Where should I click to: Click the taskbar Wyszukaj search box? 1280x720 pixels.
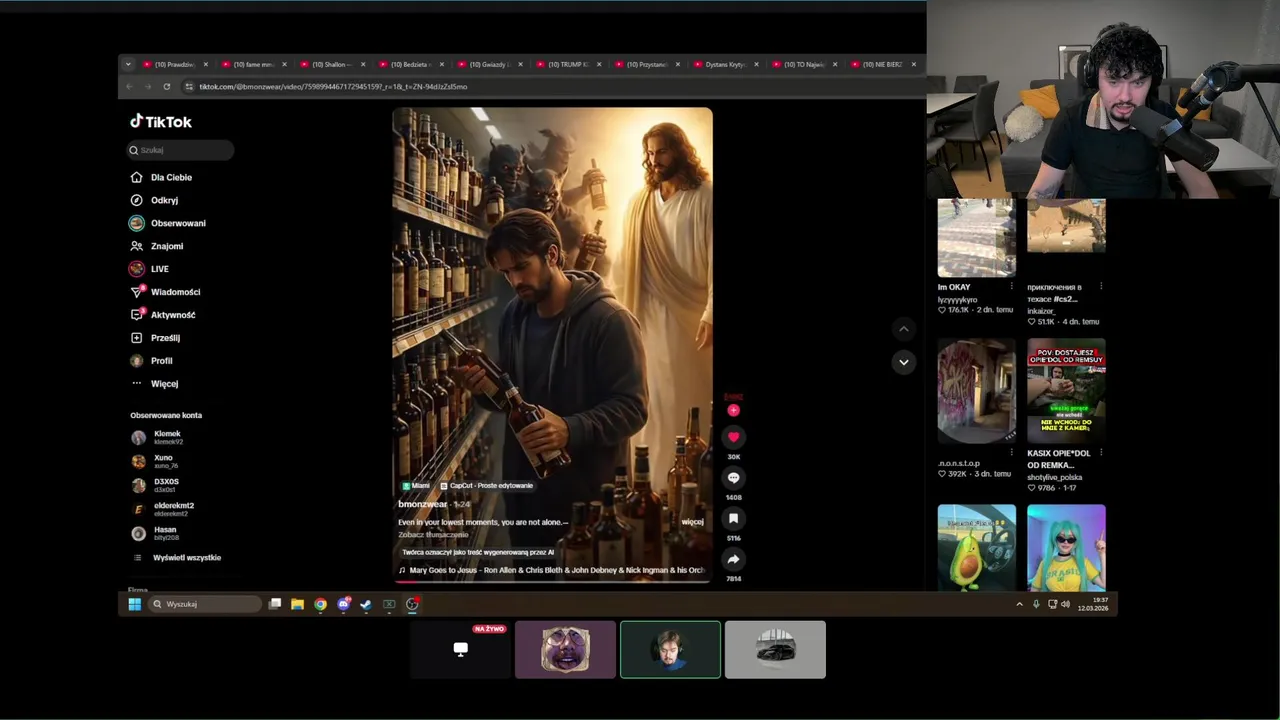pos(205,604)
